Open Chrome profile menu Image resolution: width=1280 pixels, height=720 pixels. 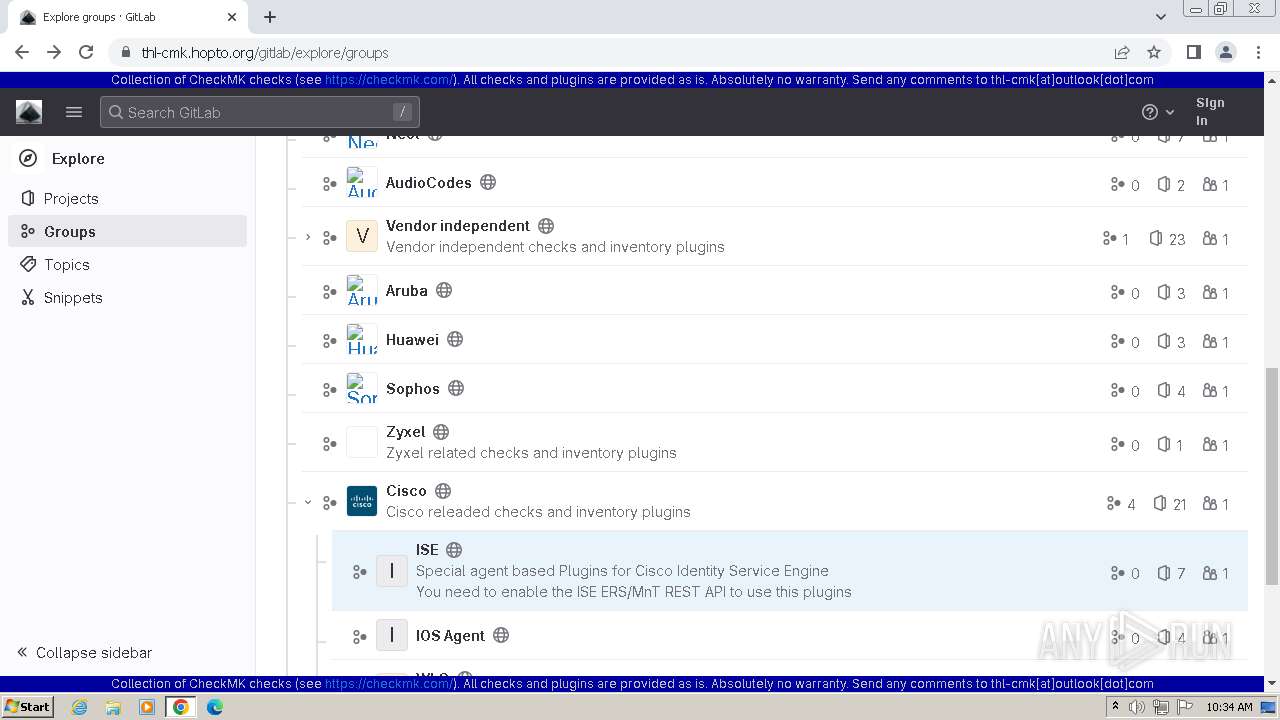click(1225, 52)
